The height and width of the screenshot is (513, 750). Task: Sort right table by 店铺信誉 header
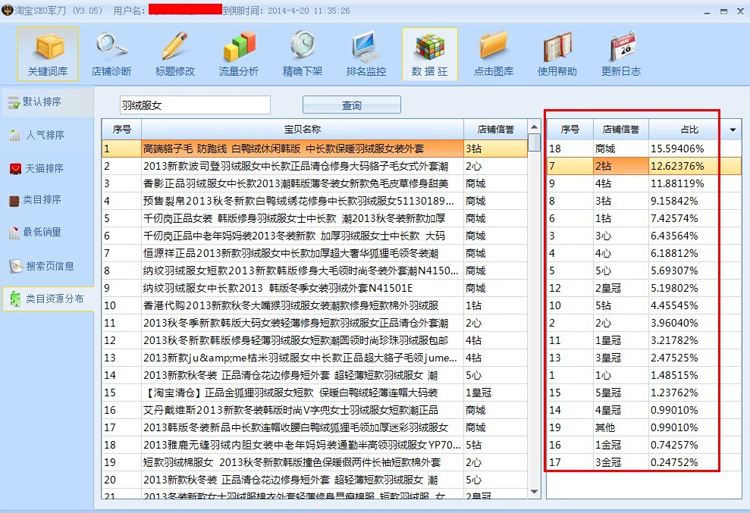pyautogui.click(x=621, y=129)
